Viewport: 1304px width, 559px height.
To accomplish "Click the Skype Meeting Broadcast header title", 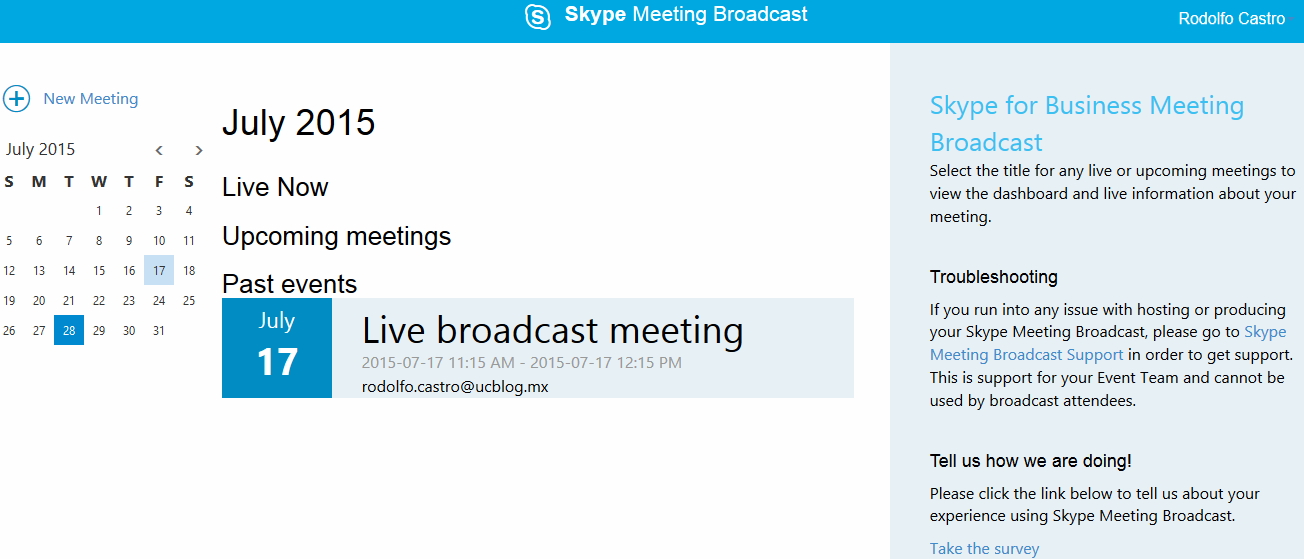I will 686,15.
